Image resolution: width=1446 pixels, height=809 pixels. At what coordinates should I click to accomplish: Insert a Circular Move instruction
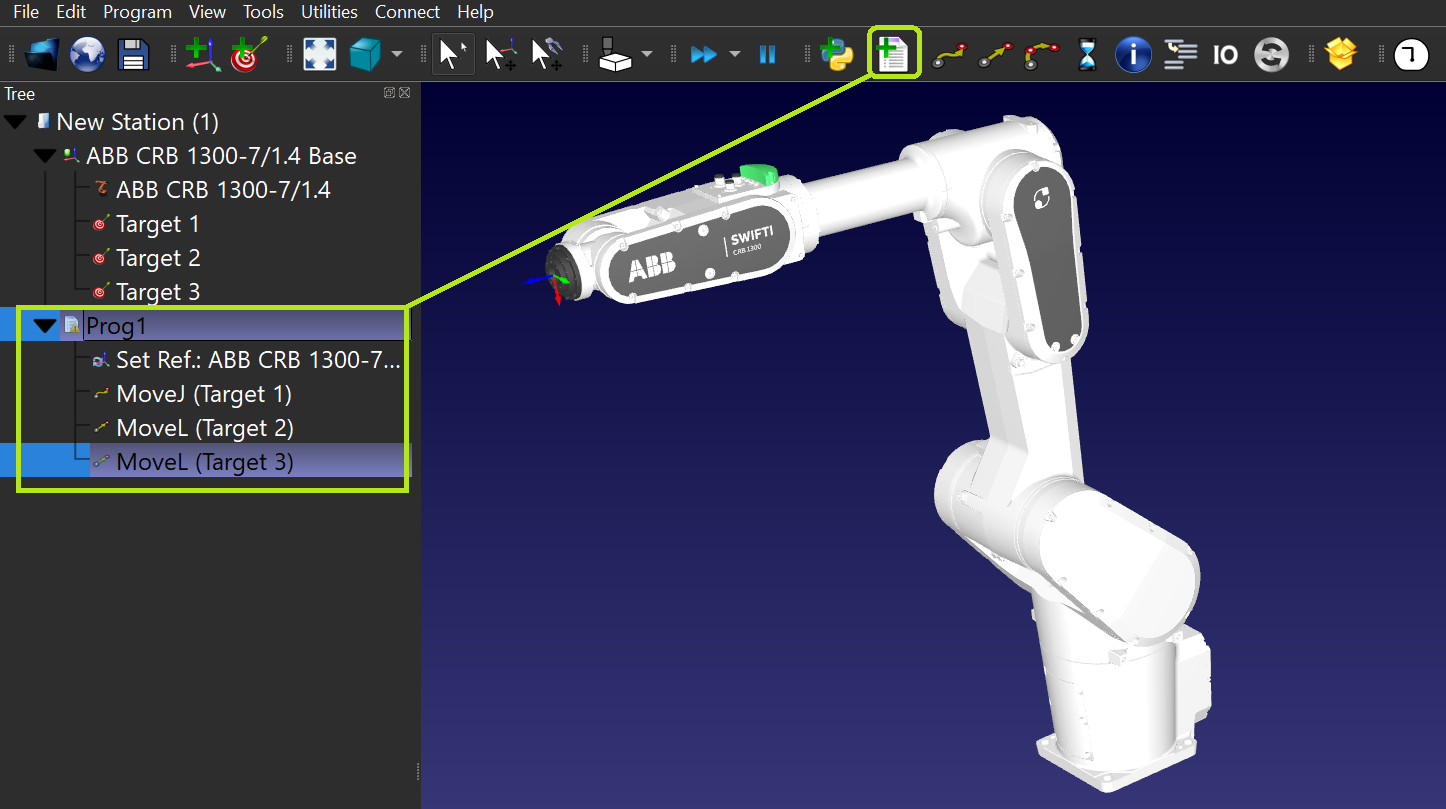point(1042,54)
